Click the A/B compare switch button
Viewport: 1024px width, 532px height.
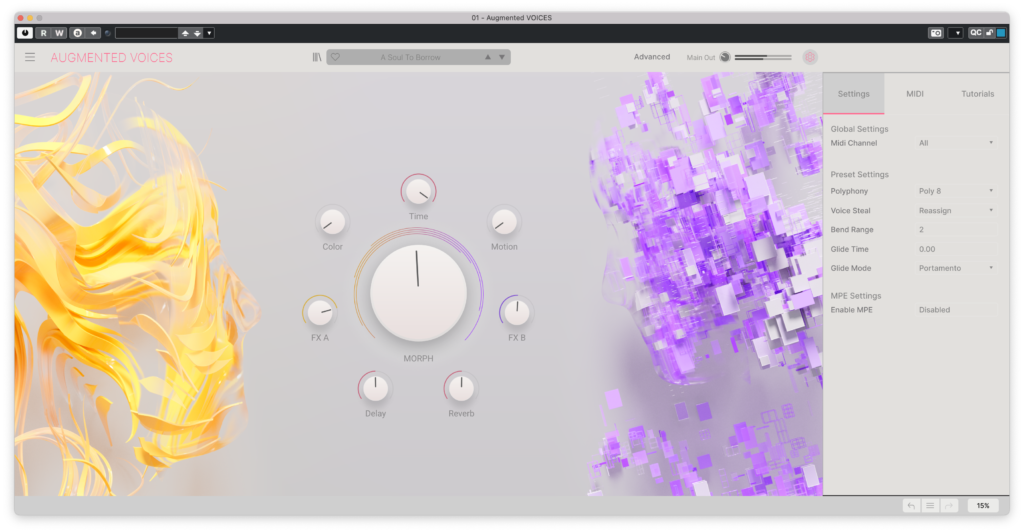[x=77, y=33]
